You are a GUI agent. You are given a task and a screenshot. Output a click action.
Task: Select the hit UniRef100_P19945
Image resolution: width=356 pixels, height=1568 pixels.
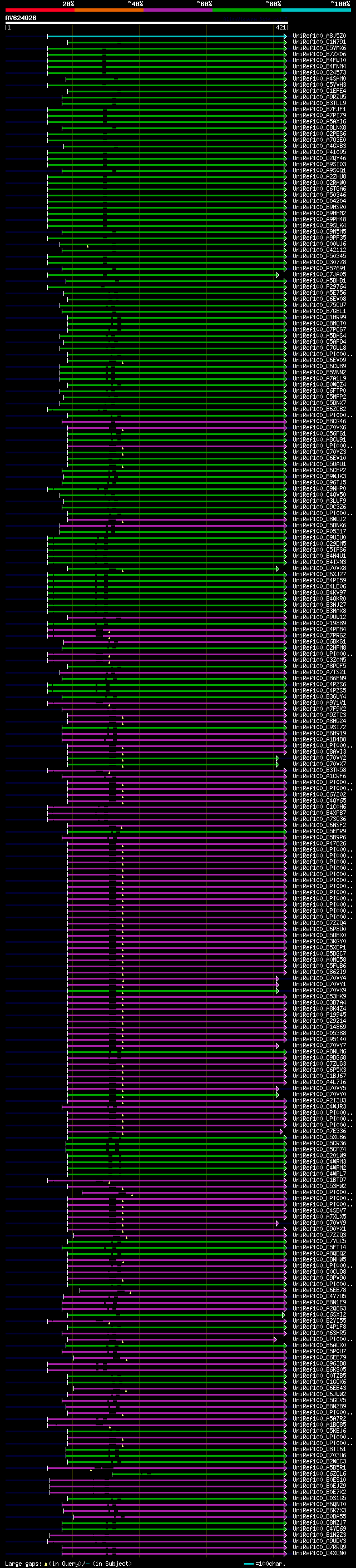pyautogui.click(x=319, y=1015)
